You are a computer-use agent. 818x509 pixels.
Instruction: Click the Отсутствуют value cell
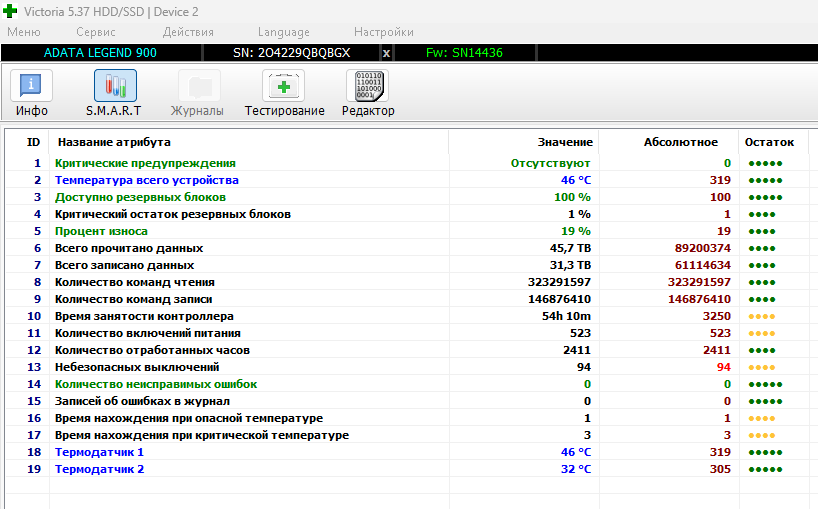coord(550,163)
